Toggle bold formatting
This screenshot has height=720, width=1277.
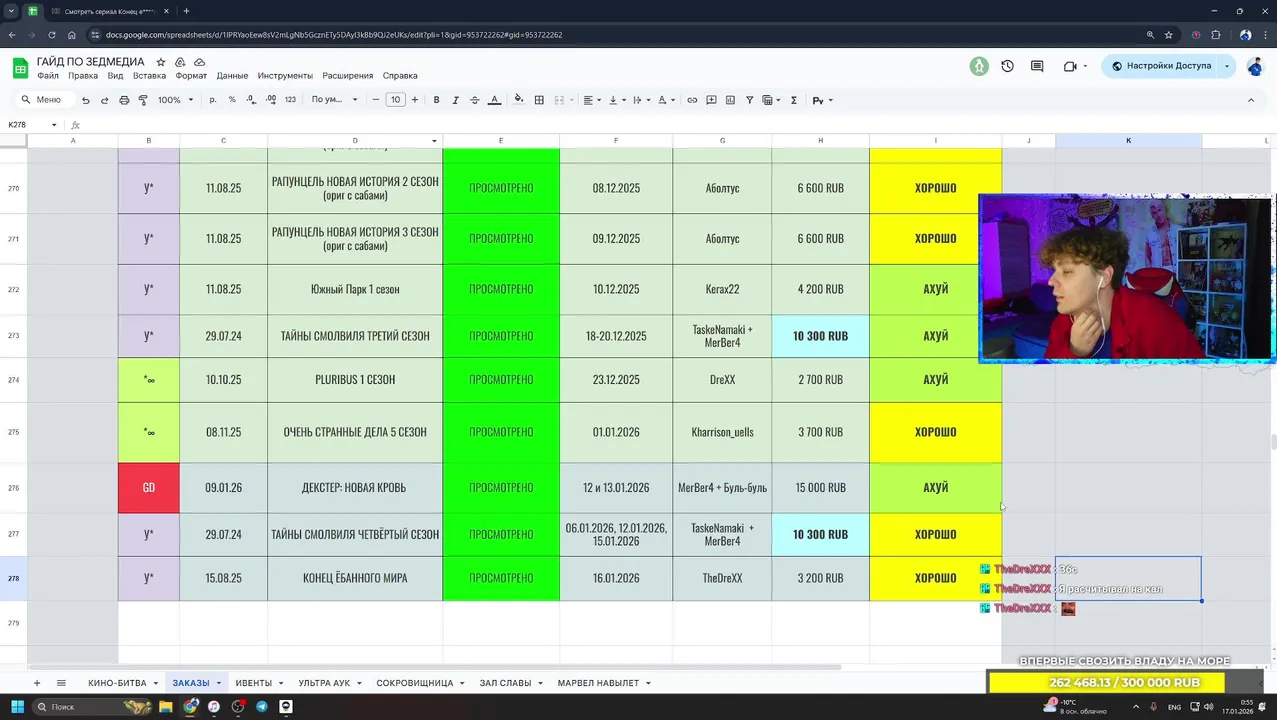[436, 100]
